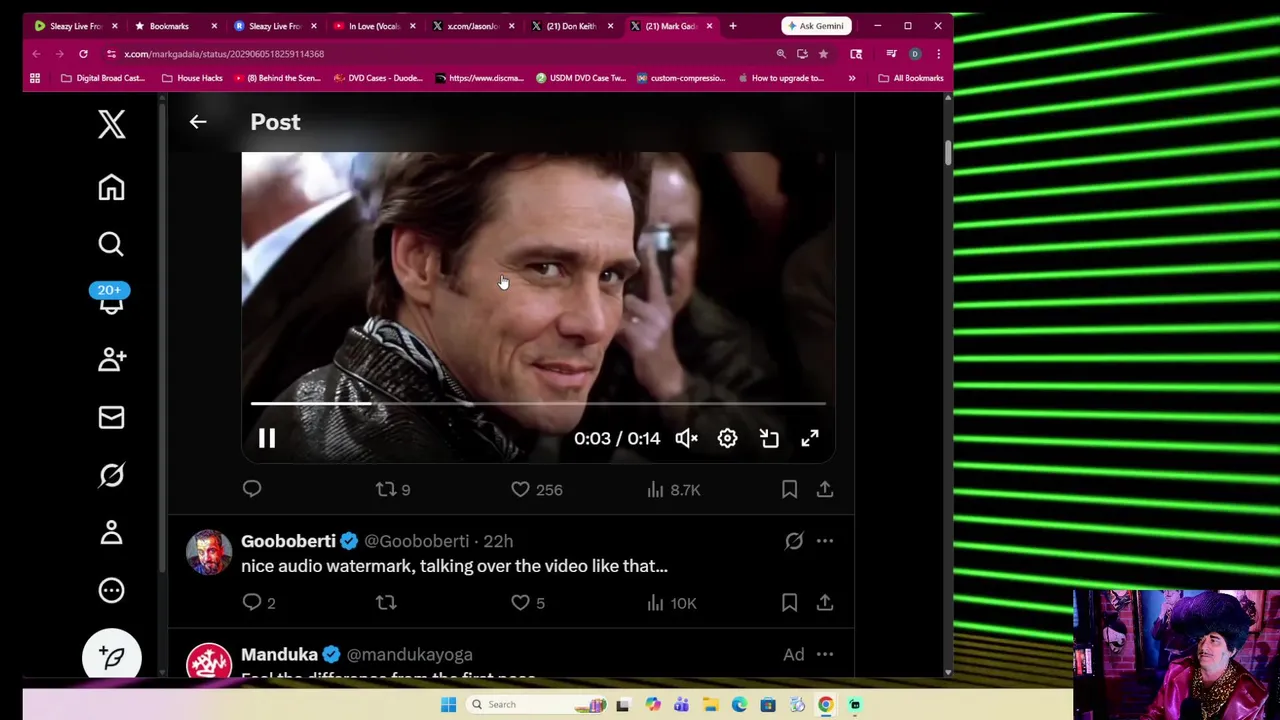The height and width of the screenshot is (720, 1280).
Task: Like Gooboberti's reply with 5 likes
Action: point(528,603)
